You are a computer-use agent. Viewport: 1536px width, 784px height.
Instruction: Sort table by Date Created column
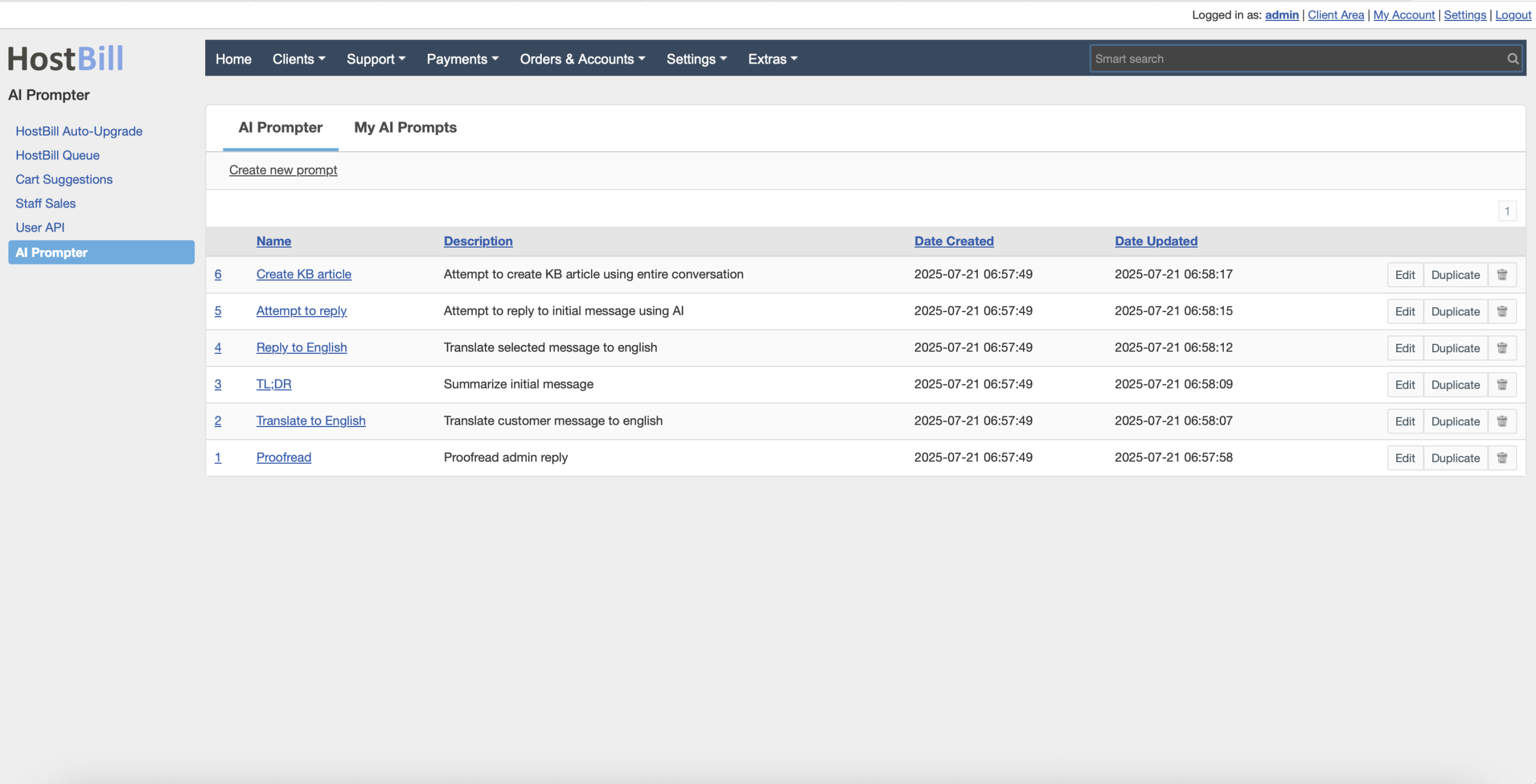pos(954,241)
